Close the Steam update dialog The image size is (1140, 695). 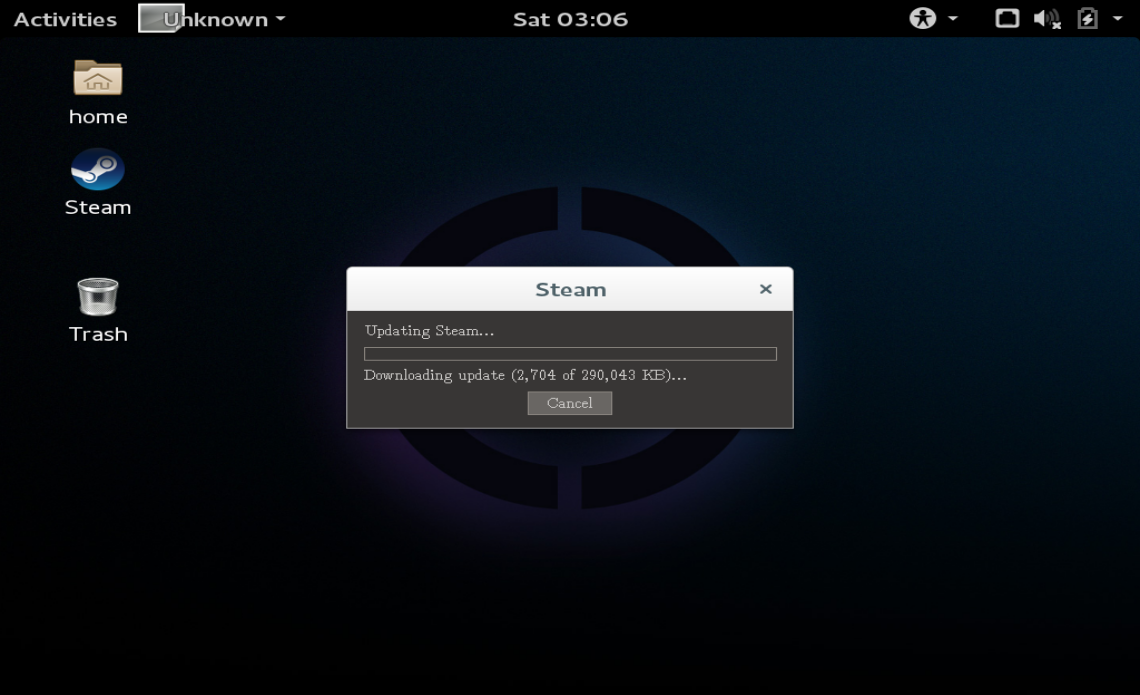click(x=766, y=289)
